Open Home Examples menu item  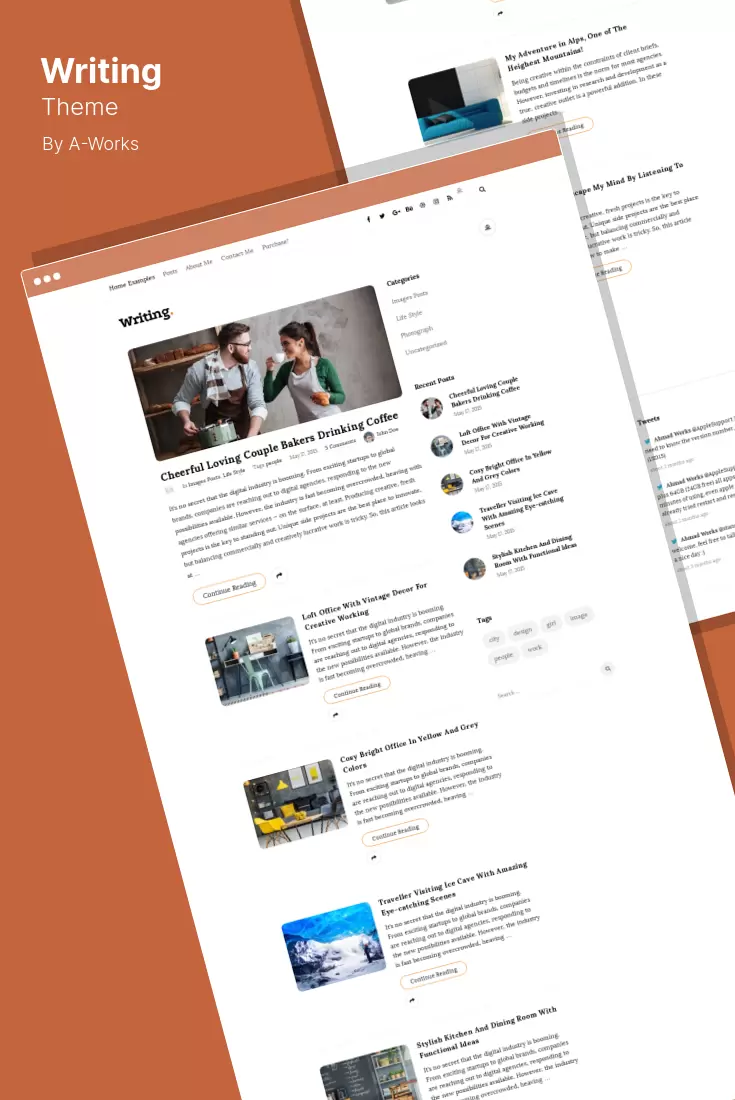(132, 282)
